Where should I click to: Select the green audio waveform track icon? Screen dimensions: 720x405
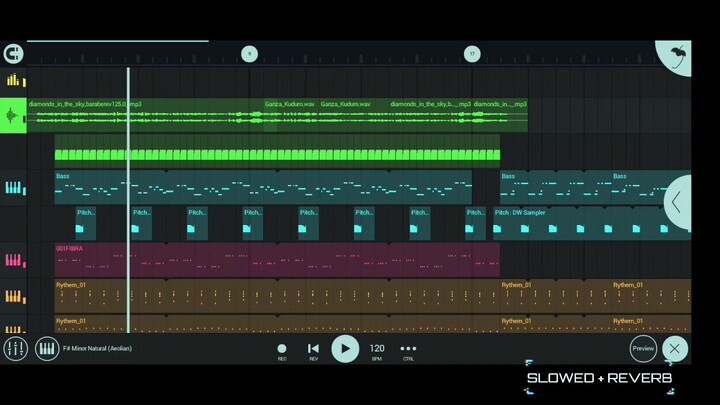click(x=14, y=116)
